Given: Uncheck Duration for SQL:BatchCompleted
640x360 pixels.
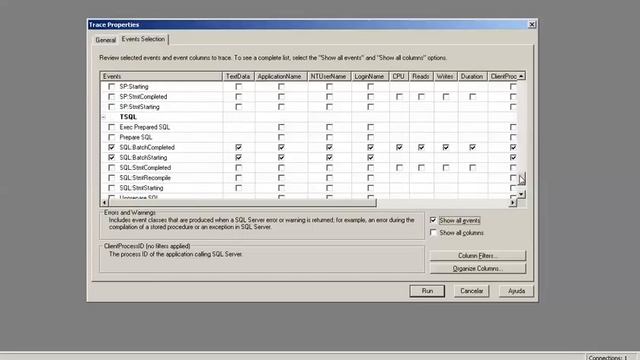Looking at the screenshot, I should tap(472, 147).
